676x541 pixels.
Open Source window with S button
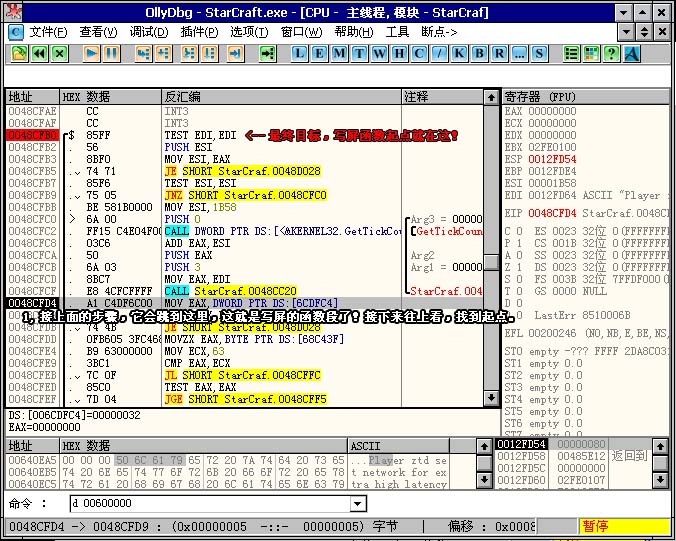539,54
